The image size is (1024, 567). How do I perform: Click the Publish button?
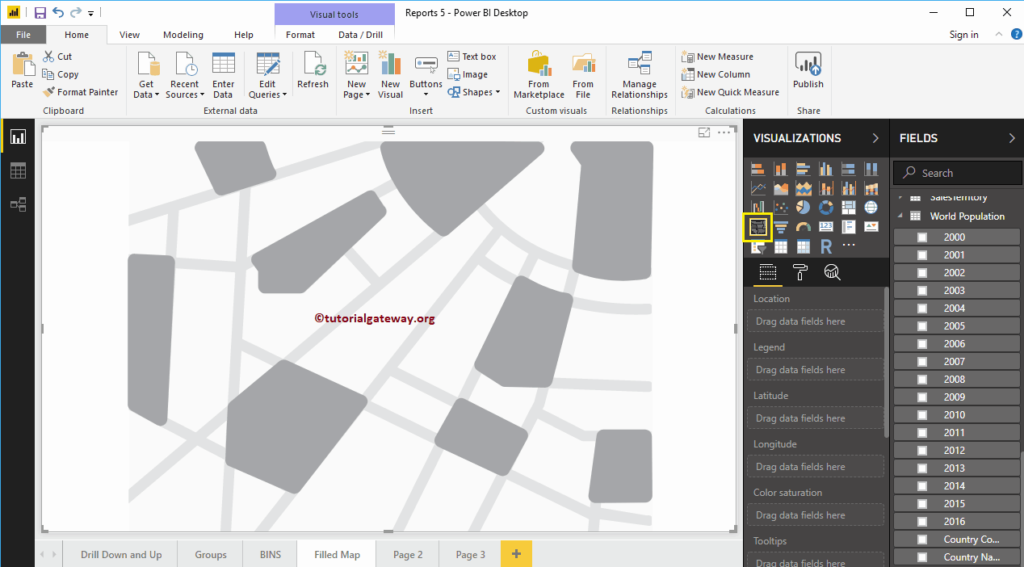(x=808, y=72)
